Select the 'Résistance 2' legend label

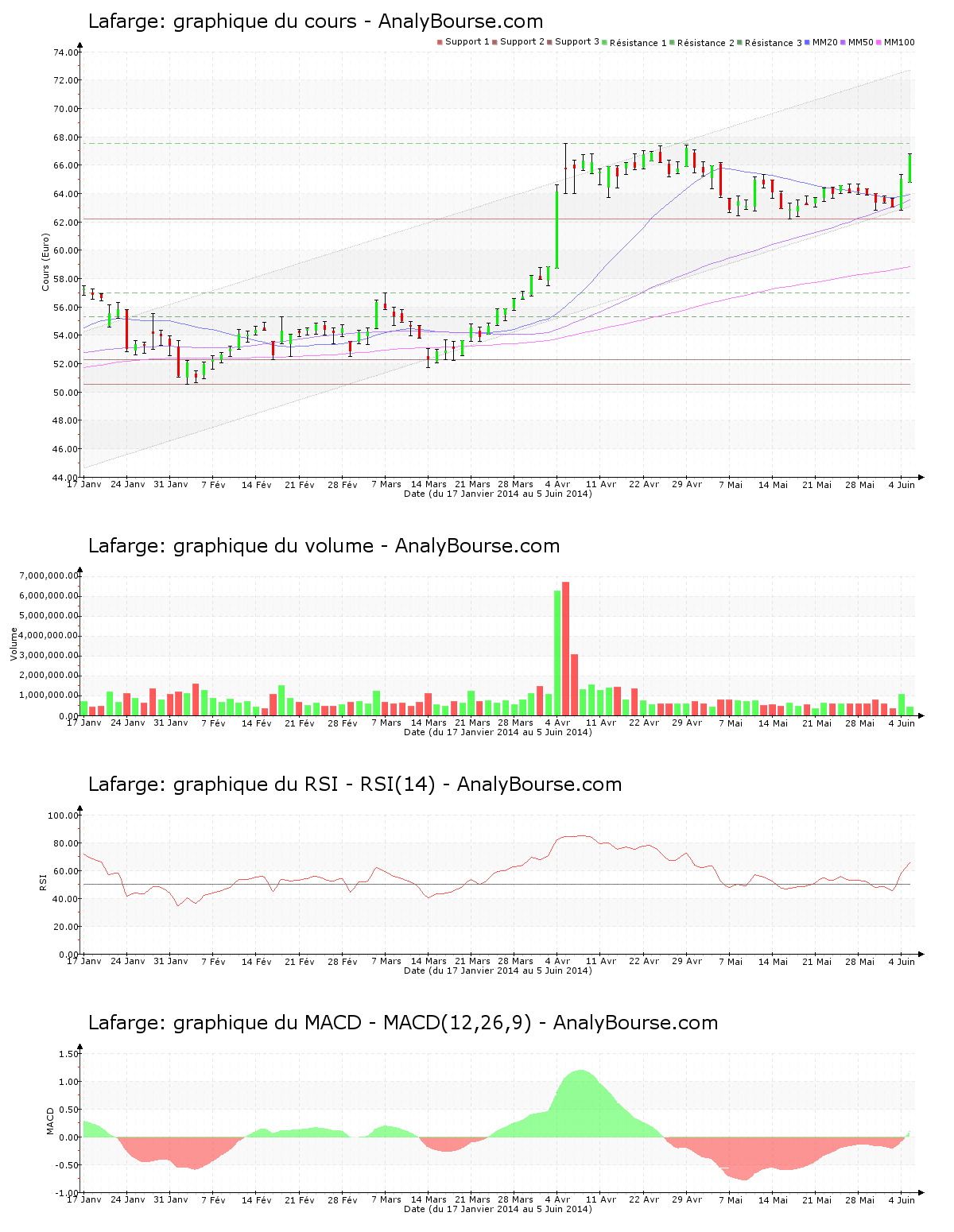click(706, 42)
